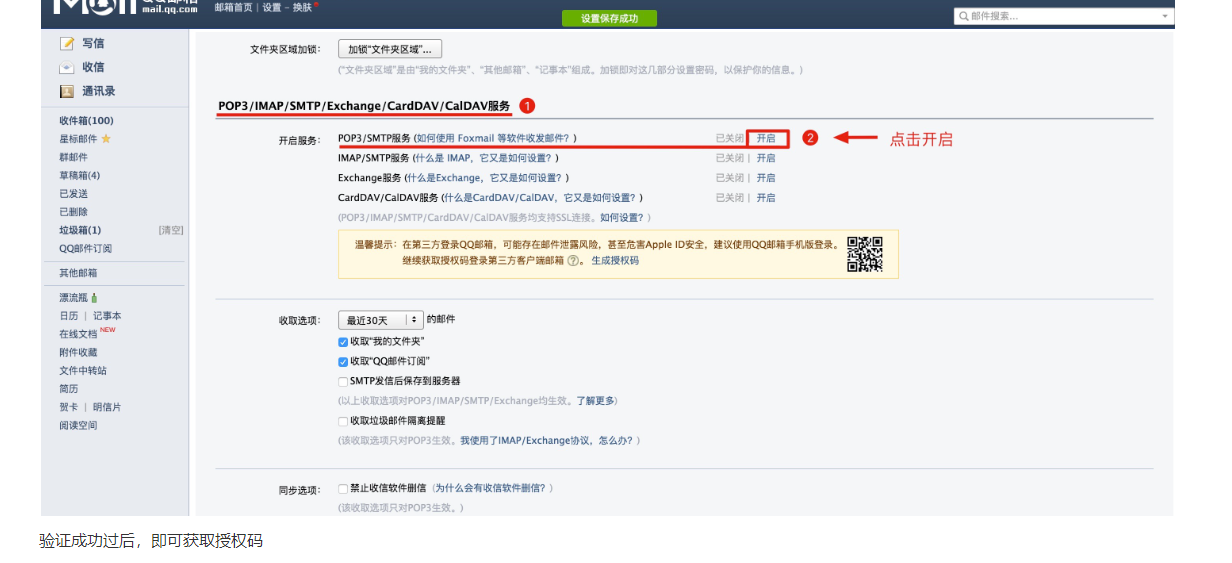
Task: Uncheck the 收取"我的文件夹" checkbox
Action: (x=343, y=342)
